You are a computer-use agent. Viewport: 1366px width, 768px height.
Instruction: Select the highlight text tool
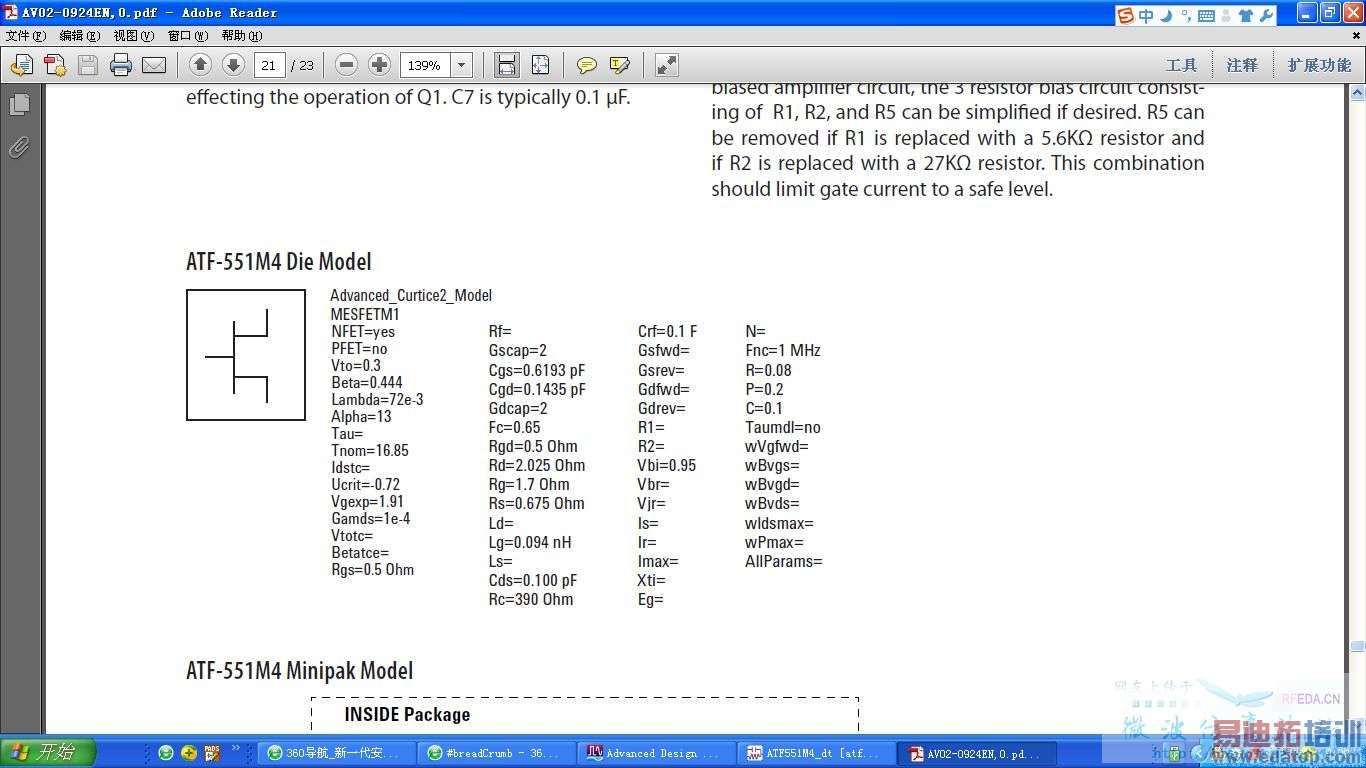pyautogui.click(x=620, y=65)
